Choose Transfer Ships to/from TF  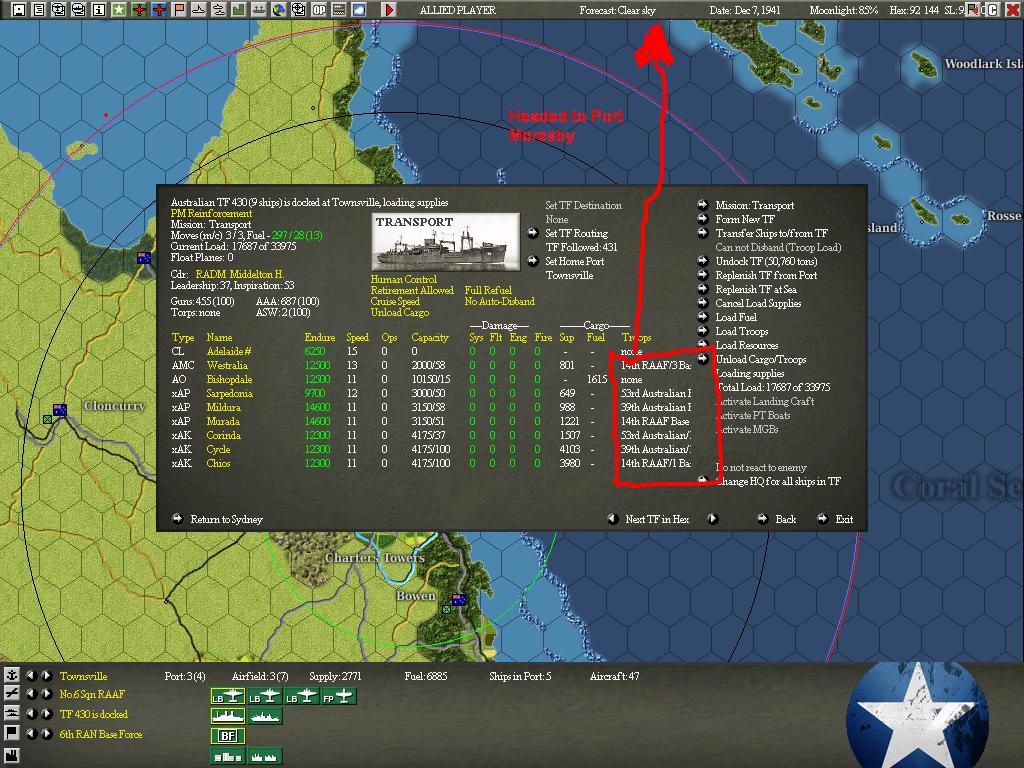pos(771,233)
